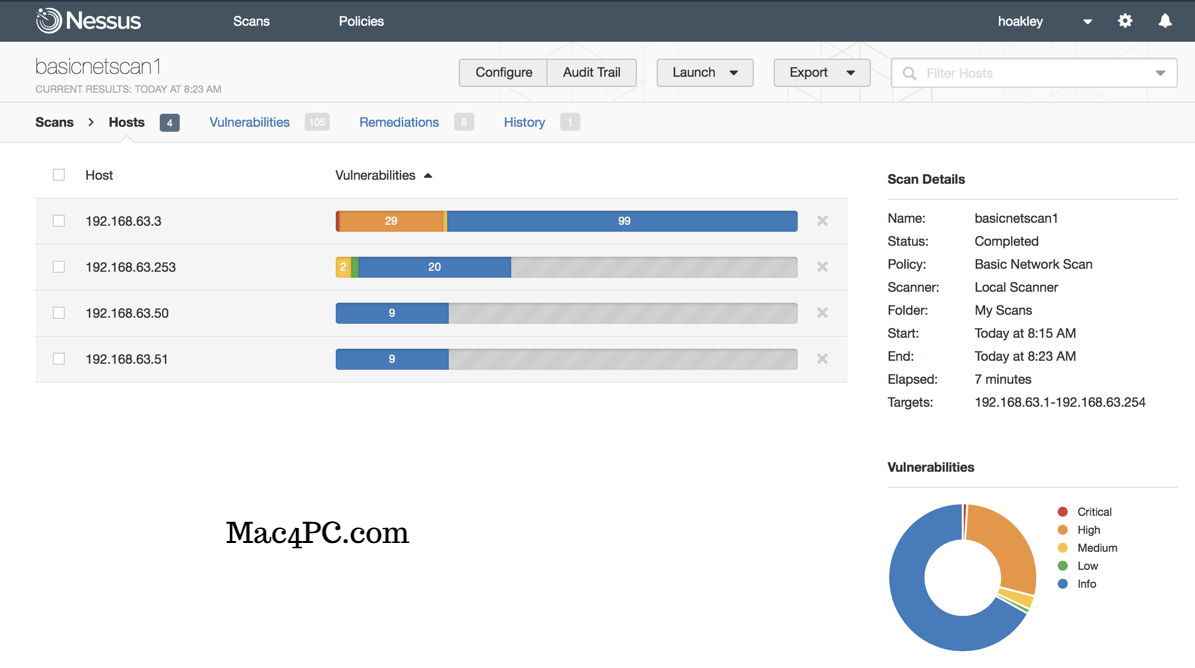Click the Folder value My Scans
The width and height of the screenshot is (1195, 668).
point(1003,310)
